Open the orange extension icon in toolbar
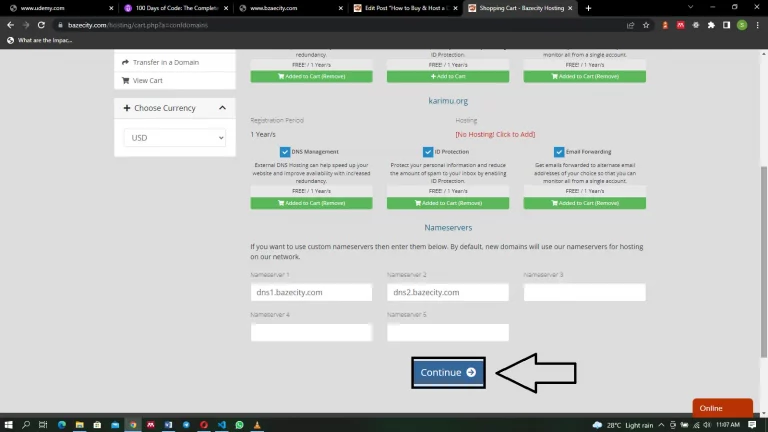 (665, 25)
